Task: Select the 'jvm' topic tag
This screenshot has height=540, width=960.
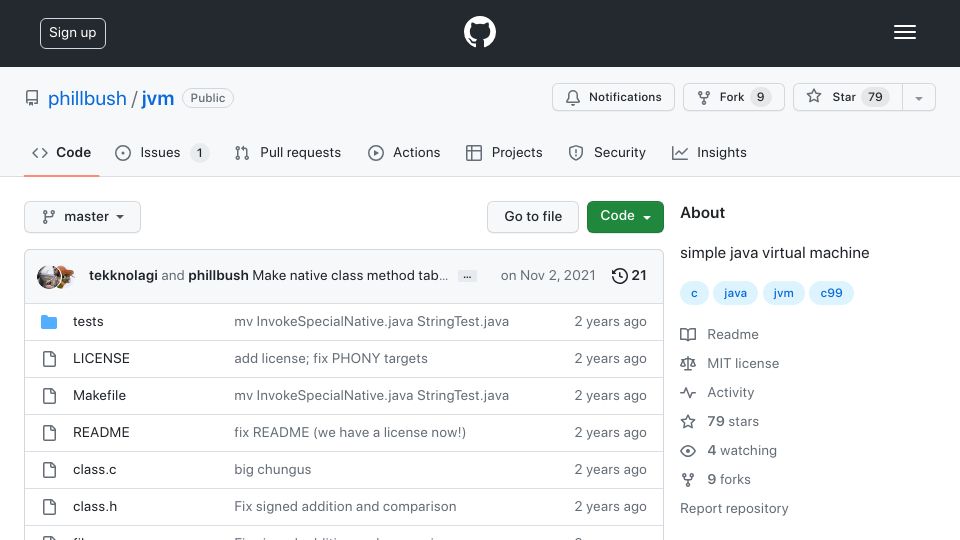Action: coord(783,293)
